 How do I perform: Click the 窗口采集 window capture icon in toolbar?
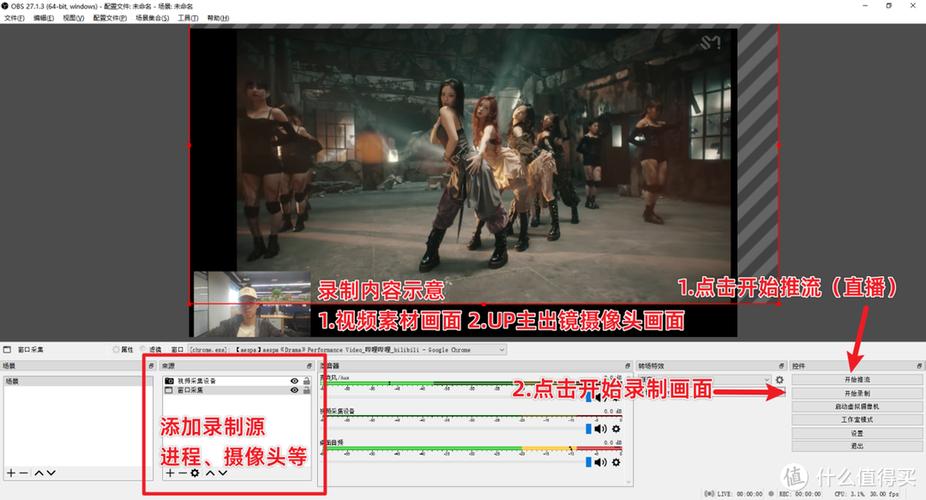click(7, 349)
